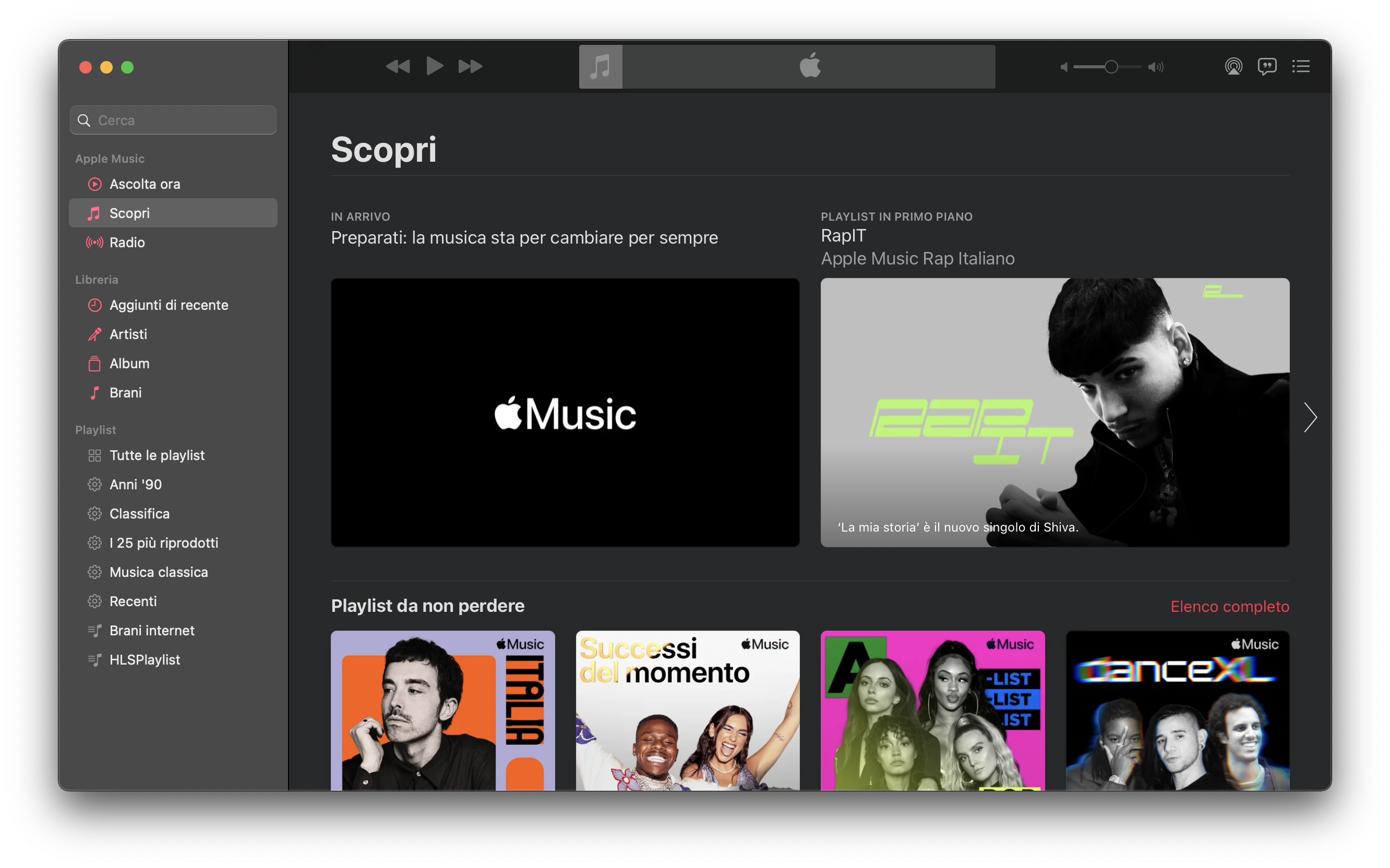
Task: Click the Playlist da non perdere heading
Action: [x=428, y=606]
